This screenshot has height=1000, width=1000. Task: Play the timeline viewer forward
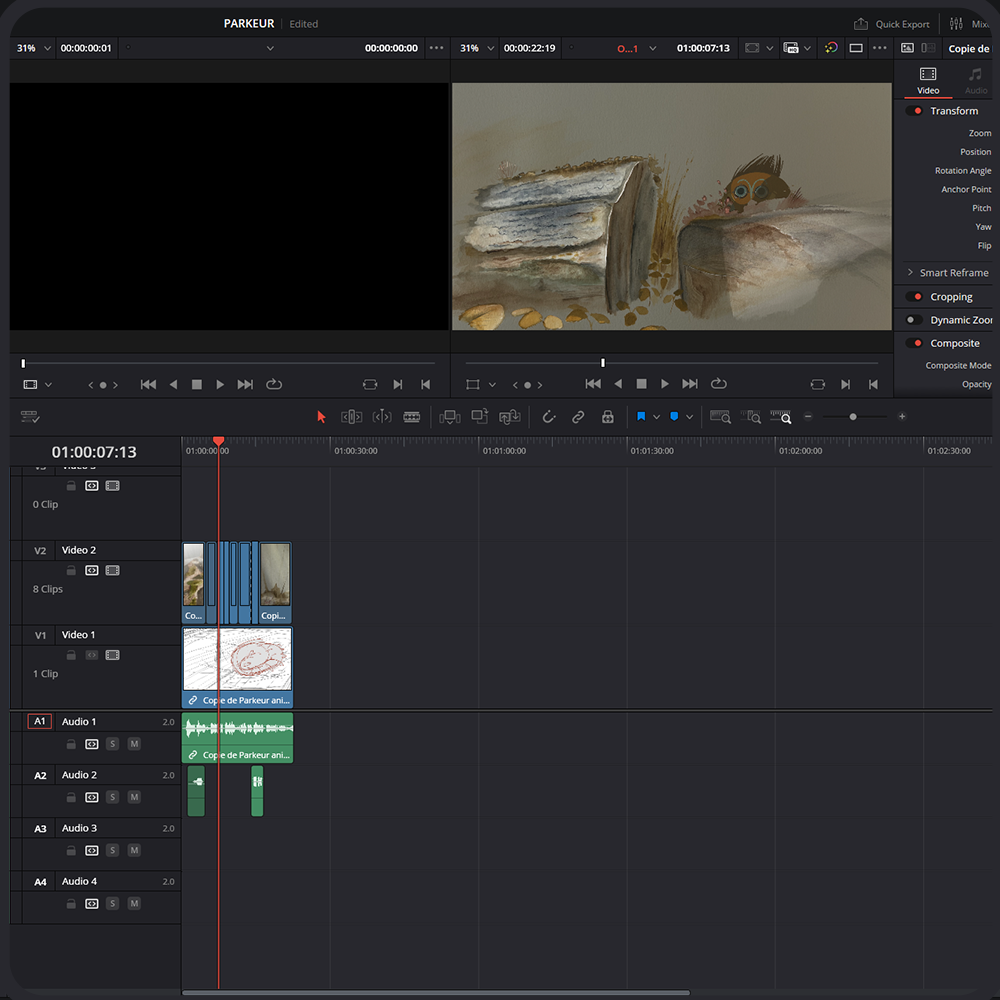coord(665,384)
